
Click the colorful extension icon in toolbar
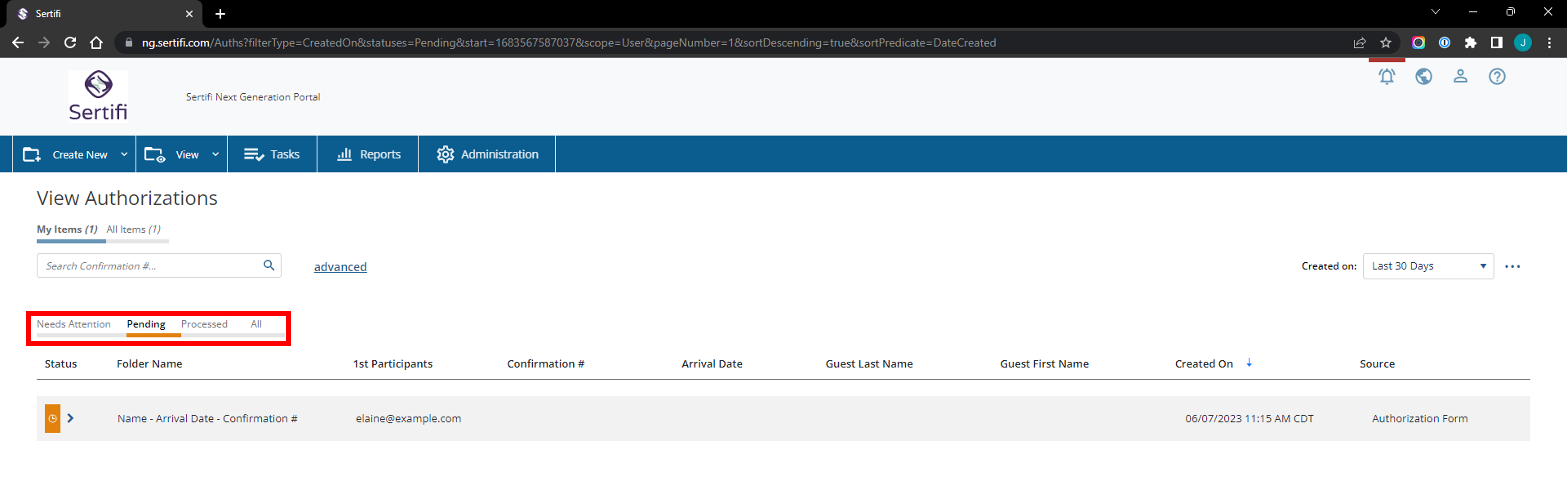click(x=1418, y=43)
